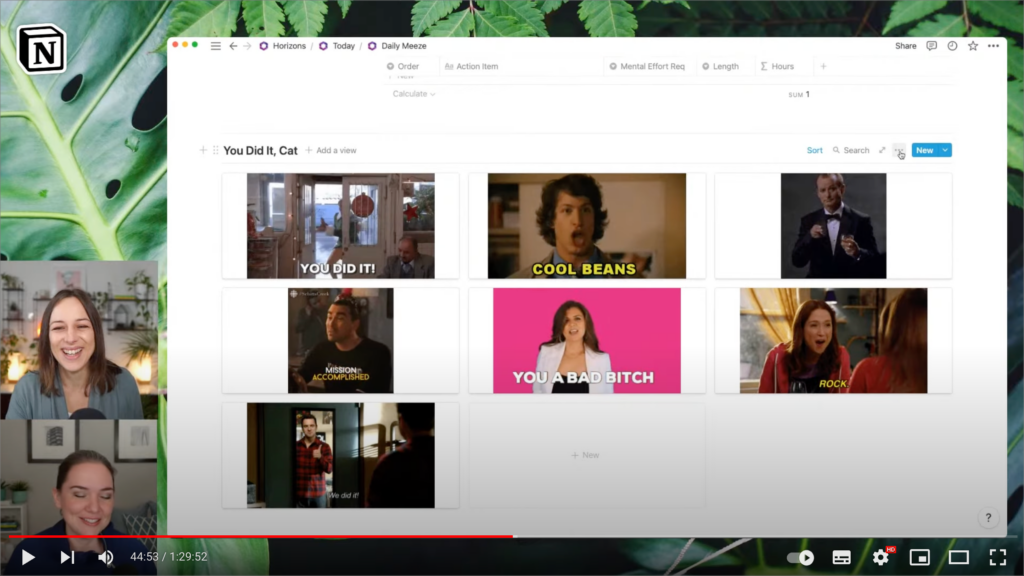This screenshot has width=1024, height=576.
Task: Play the video
Action: pyautogui.click(x=27, y=557)
